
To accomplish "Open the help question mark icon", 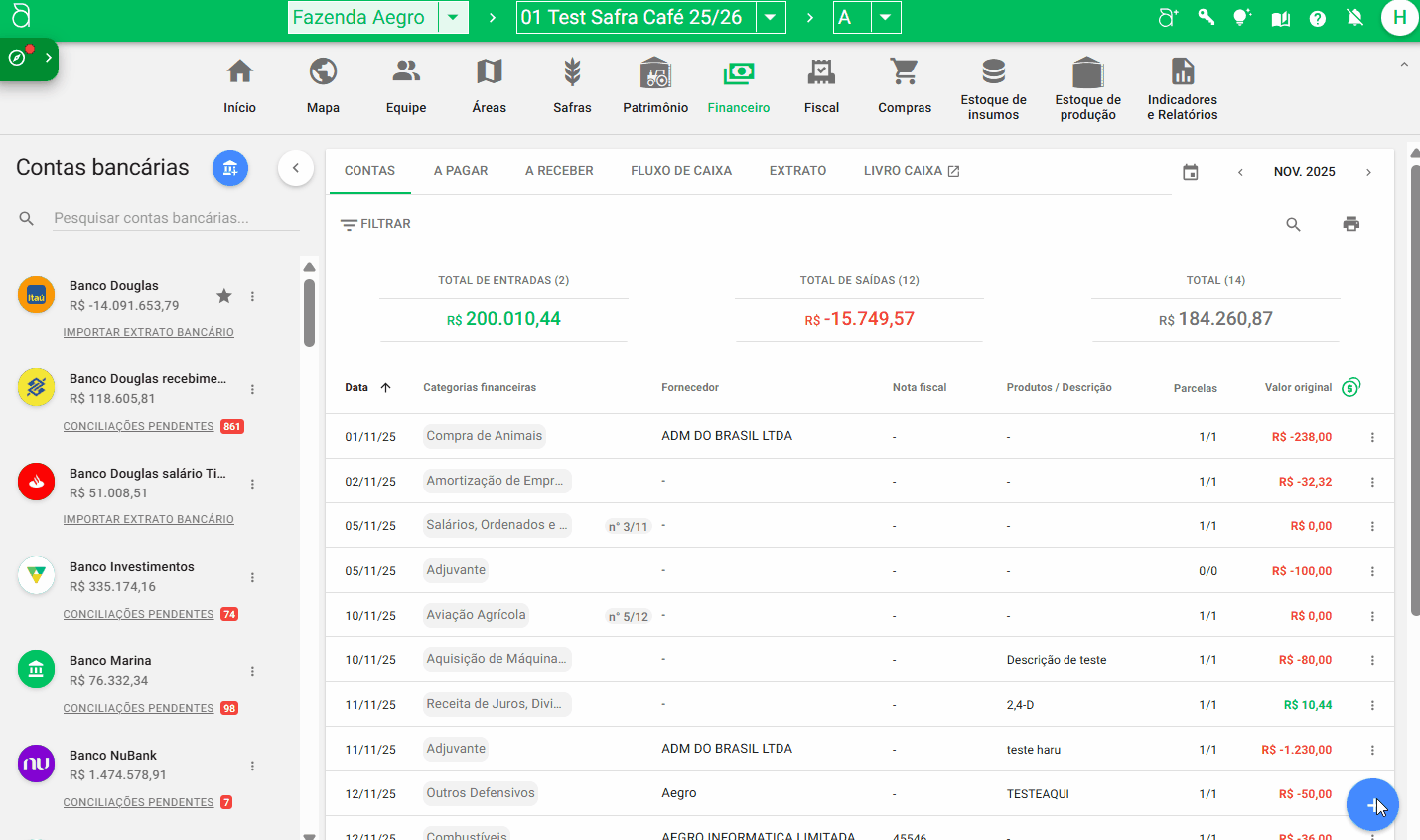I will click(x=1317, y=18).
